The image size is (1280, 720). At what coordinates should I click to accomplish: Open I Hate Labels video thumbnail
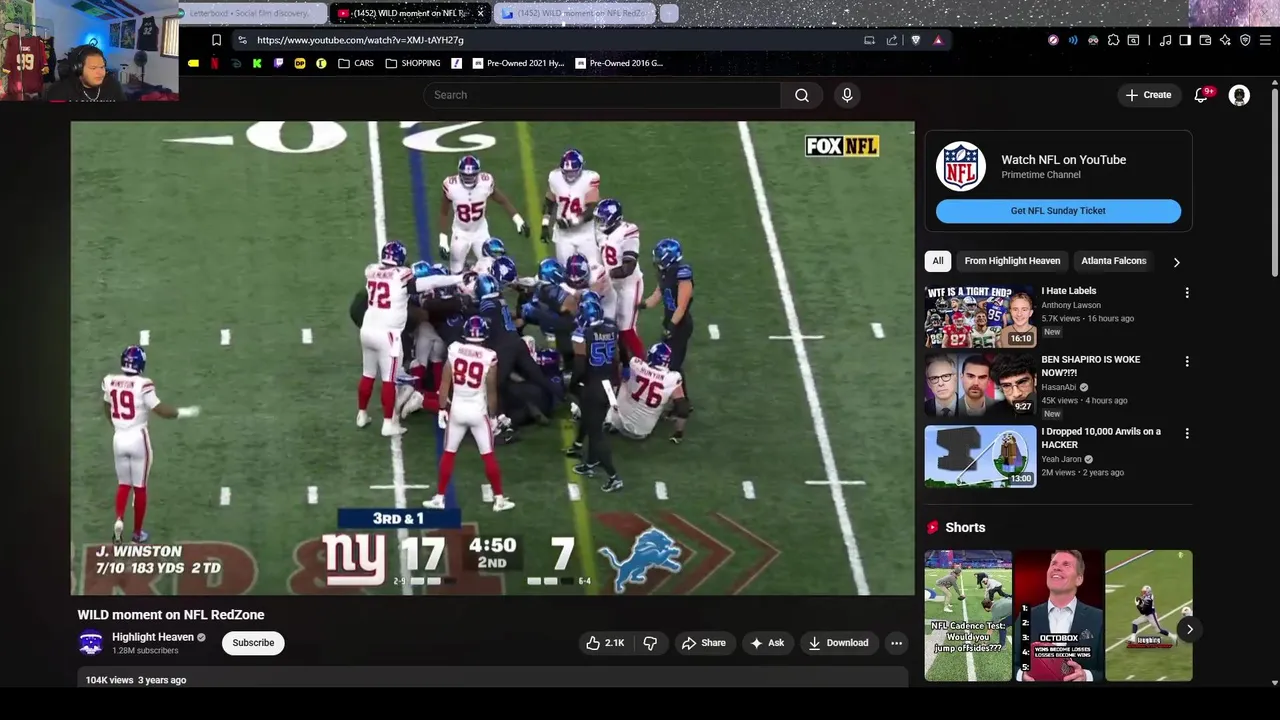click(x=980, y=316)
